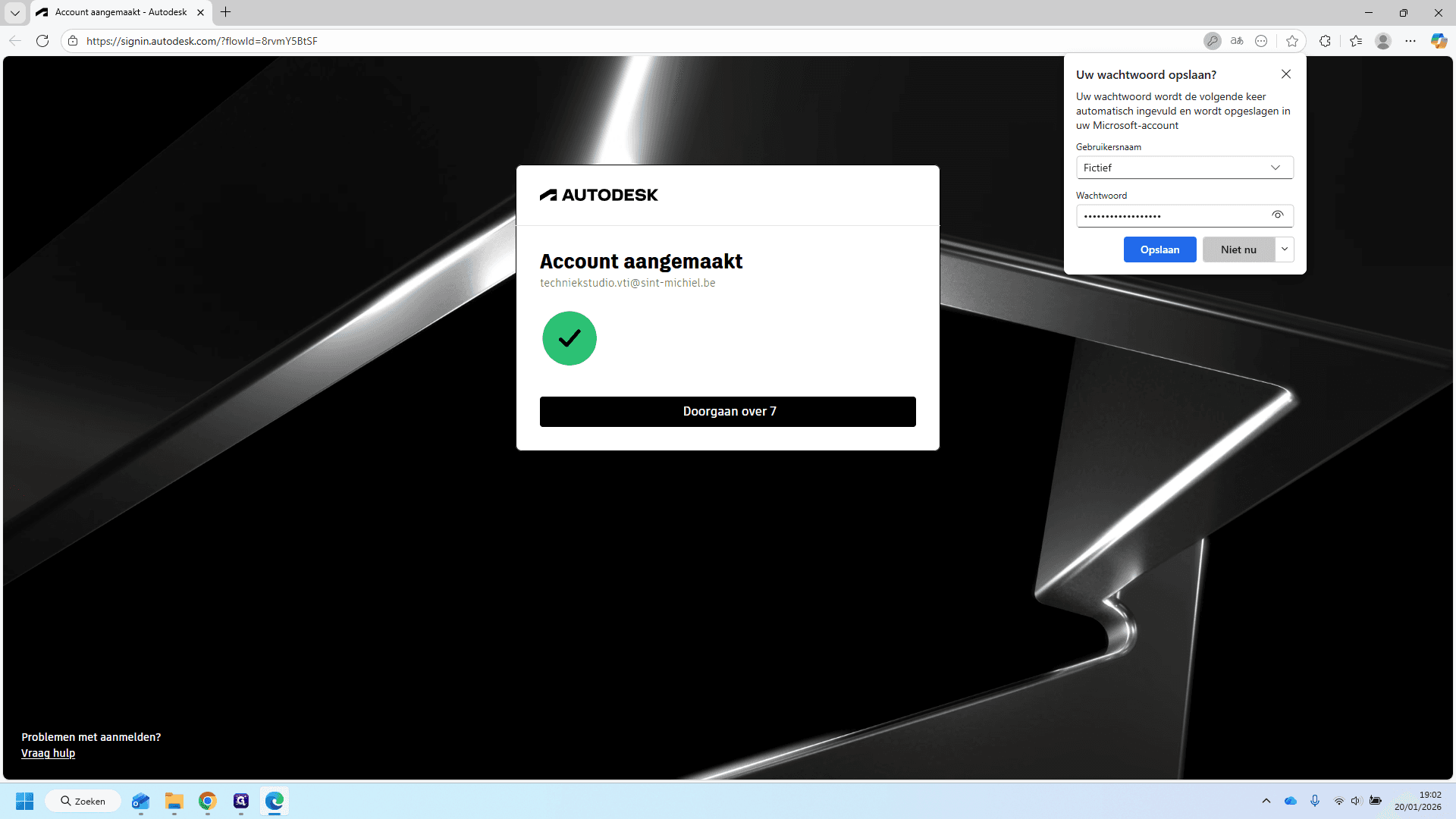Open Outlook from the taskbar

[x=141, y=801]
